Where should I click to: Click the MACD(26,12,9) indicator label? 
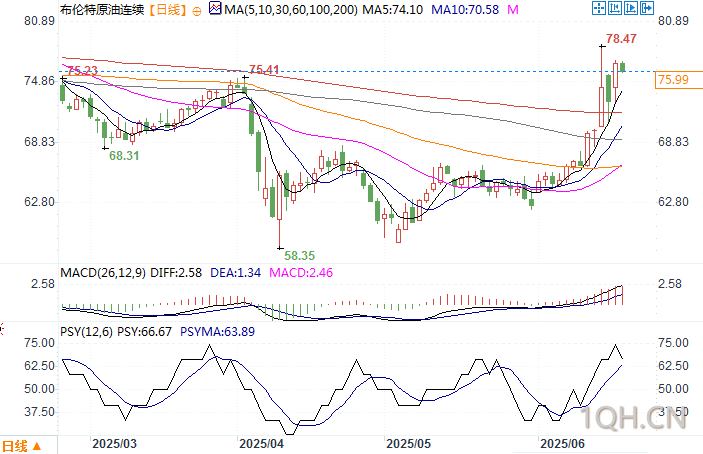click(x=103, y=272)
